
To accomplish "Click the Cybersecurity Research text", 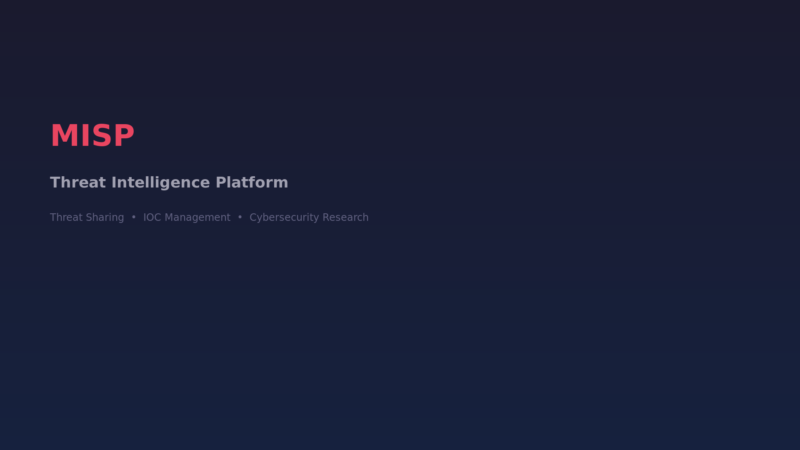I will click(309, 217).
